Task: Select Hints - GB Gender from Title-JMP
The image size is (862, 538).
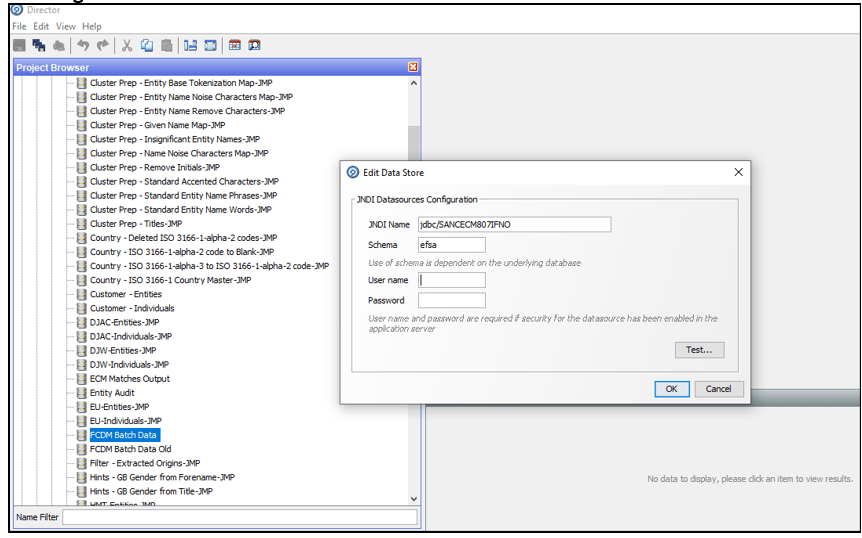Action: tap(151, 492)
